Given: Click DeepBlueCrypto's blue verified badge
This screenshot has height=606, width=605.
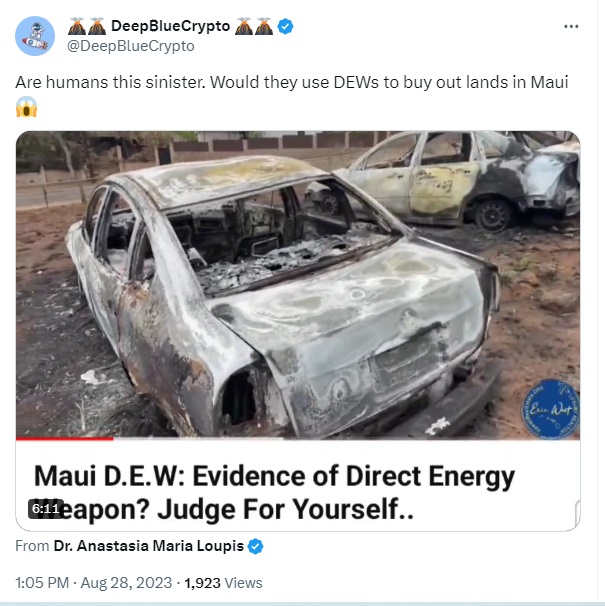Looking at the screenshot, I should tap(285, 26).
